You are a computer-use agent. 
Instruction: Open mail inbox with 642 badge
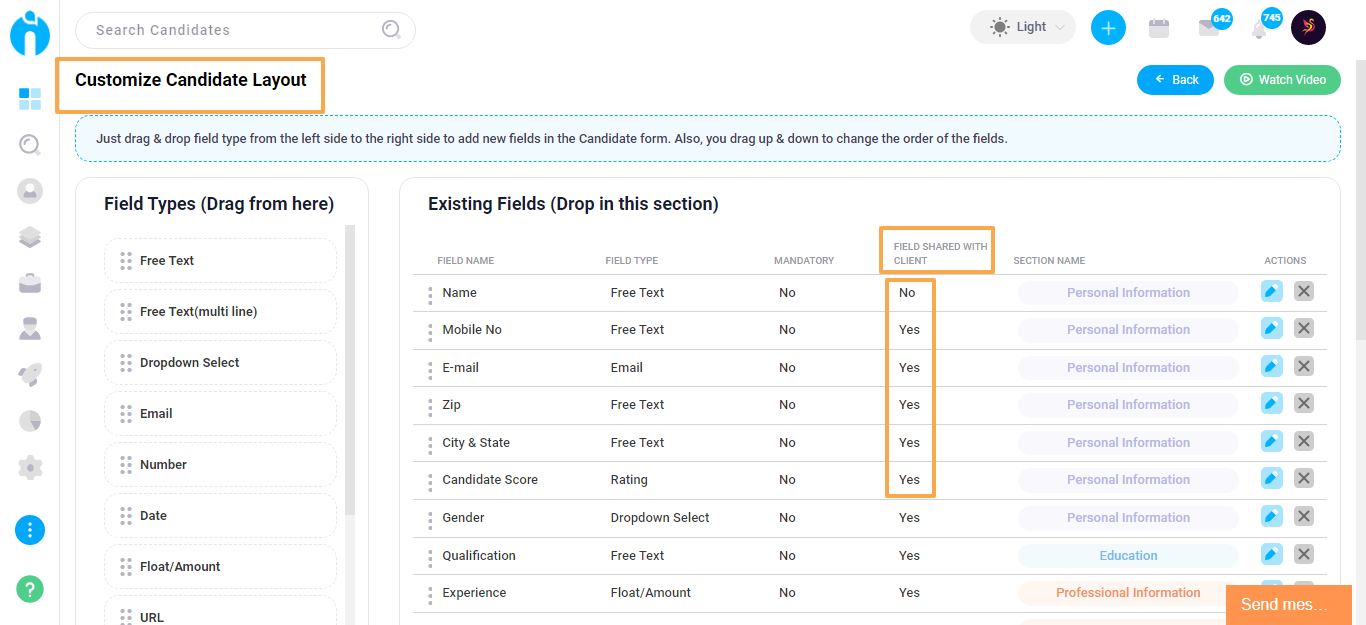pyautogui.click(x=1209, y=28)
